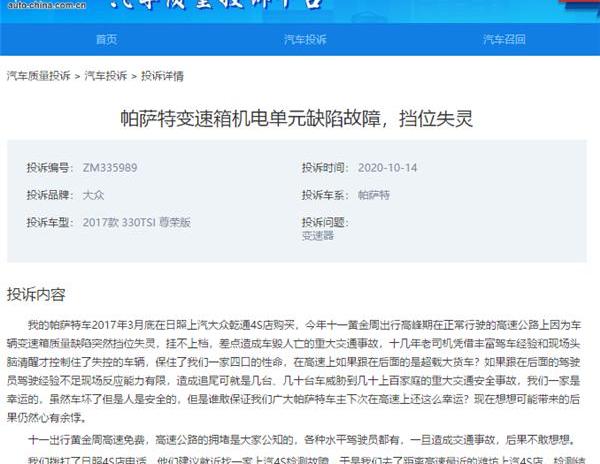
Task: Click paragraph line starting 我的帕萨特车2017年3月底
Action: [305, 325]
